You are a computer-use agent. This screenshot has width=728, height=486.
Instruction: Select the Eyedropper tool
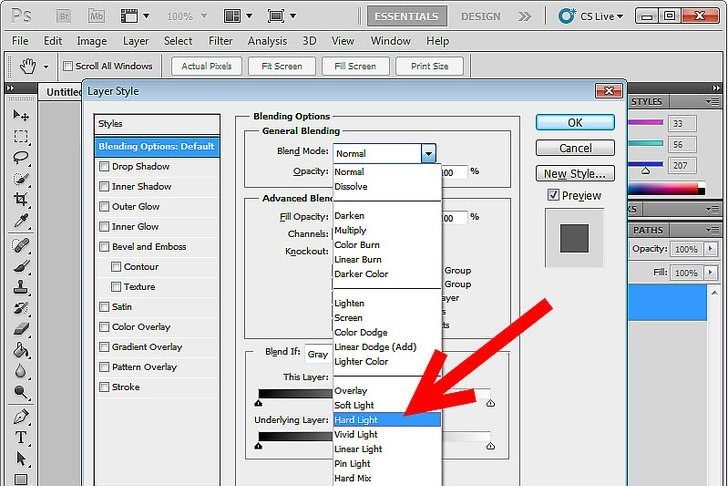21,221
